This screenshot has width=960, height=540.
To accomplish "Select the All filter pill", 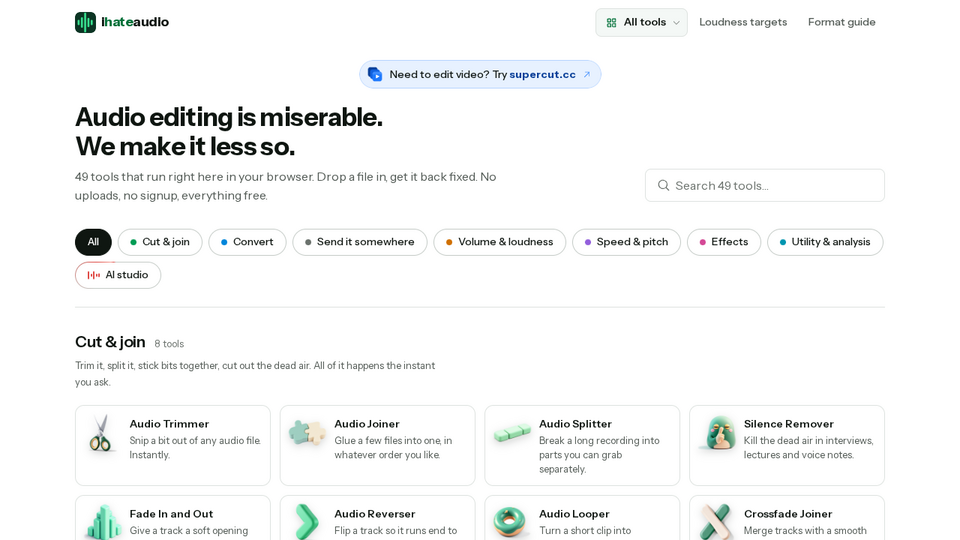I will [93, 242].
